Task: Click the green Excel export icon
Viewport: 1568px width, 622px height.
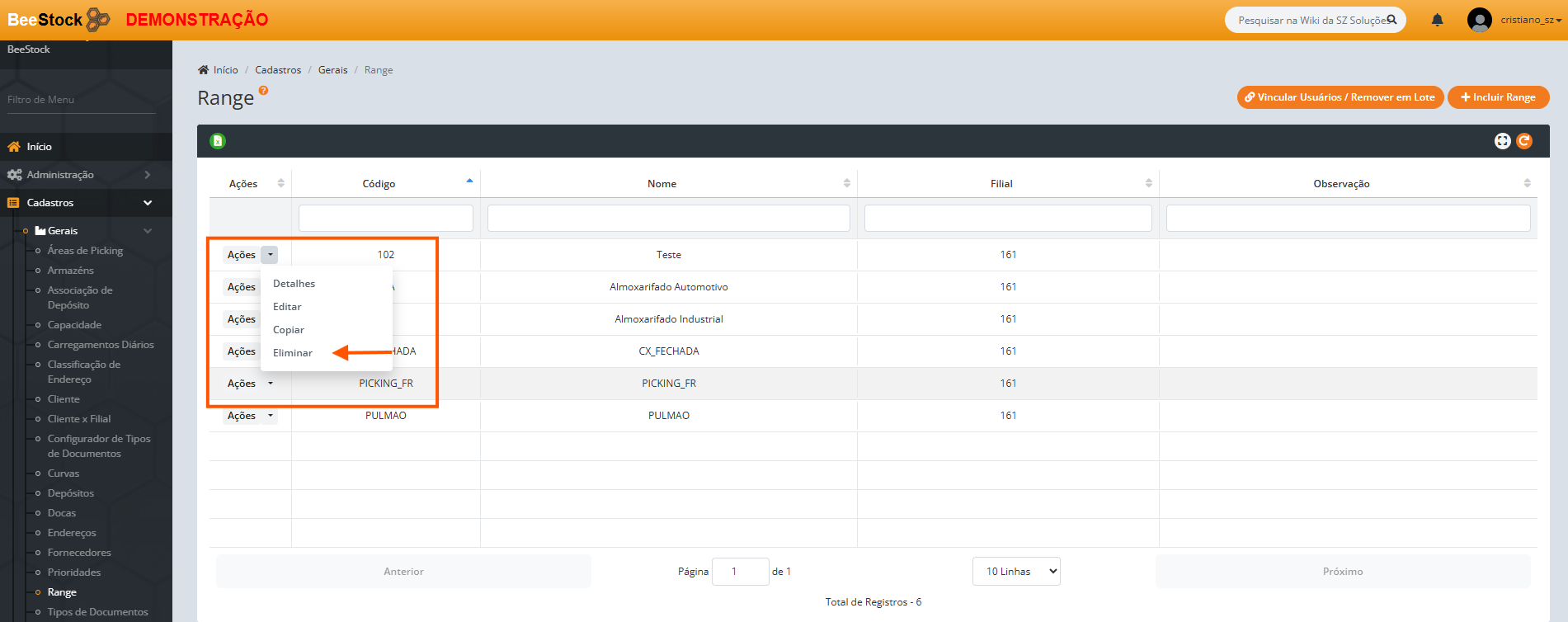Action: click(218, 141)
